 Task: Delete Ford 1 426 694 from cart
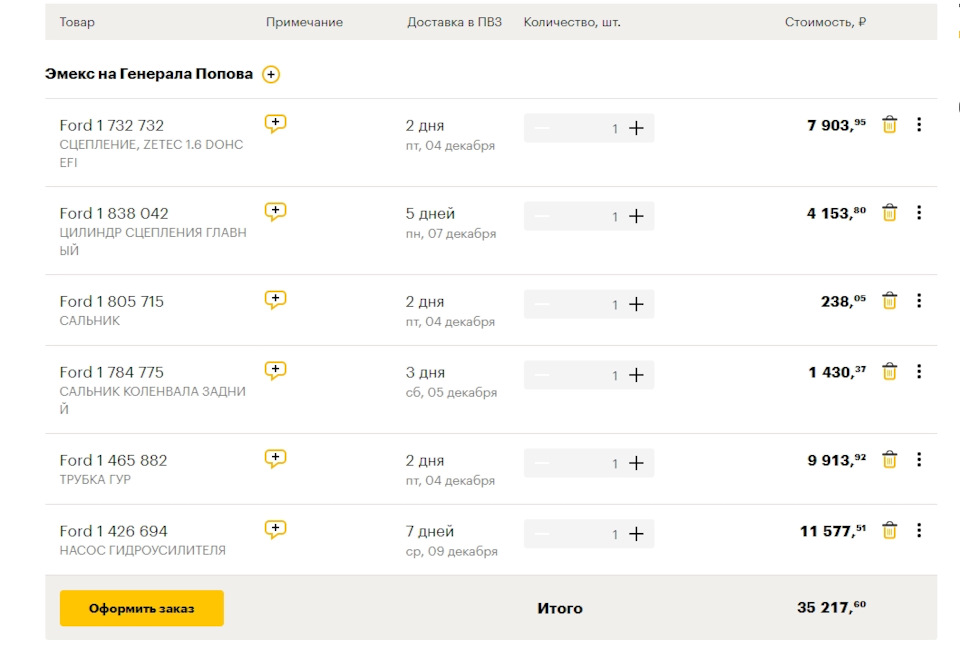pyautogui.click(x=889, y=531)
